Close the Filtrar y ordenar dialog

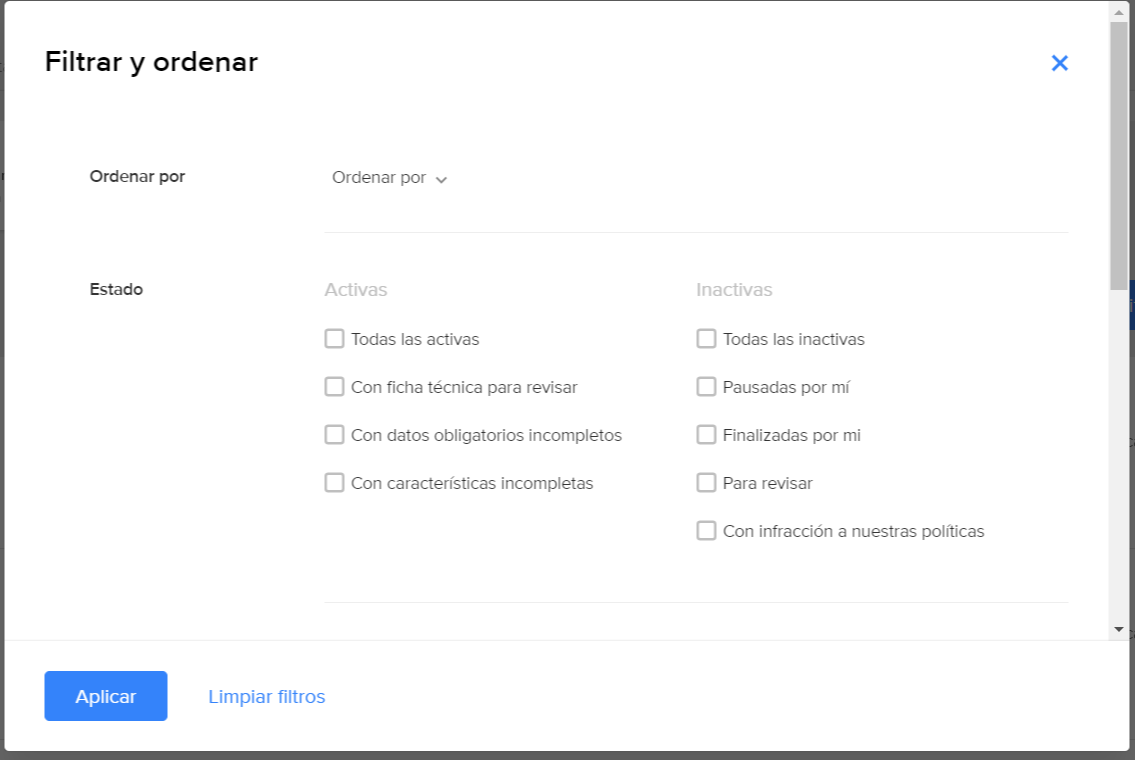[1059, 63]
